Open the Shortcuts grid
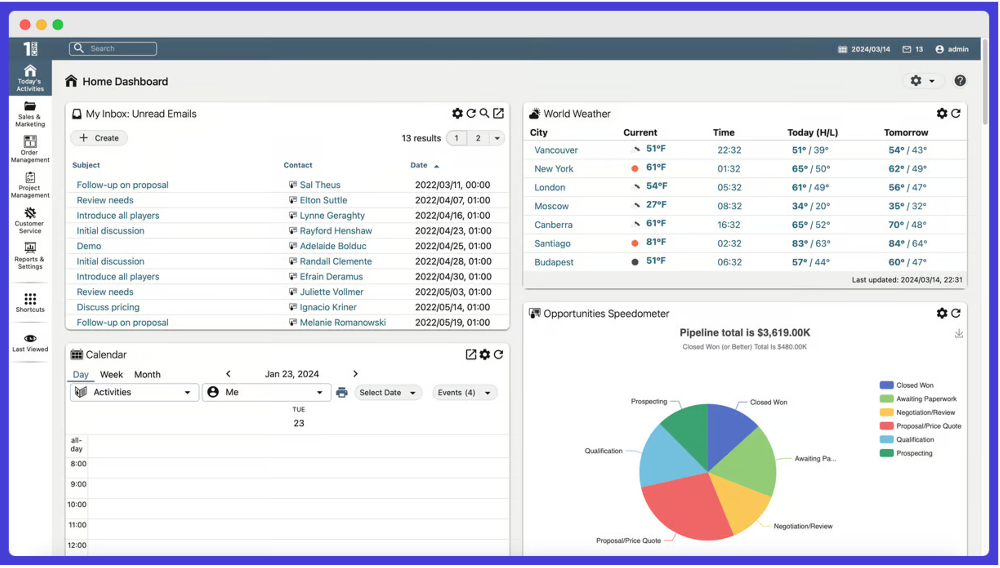This screenshot has width=1000, height=568. tap(30, 302)
